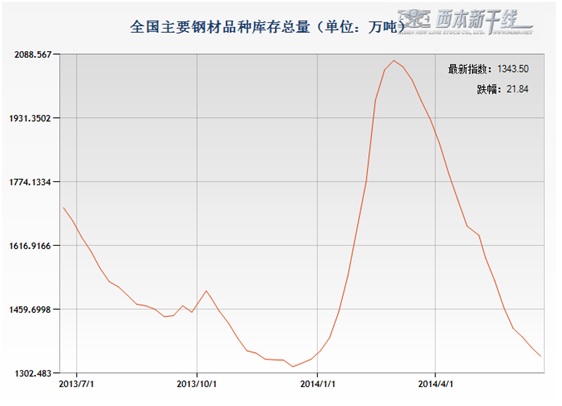
Task: Click the peak of the inventory line
Action: tap(394, 60)
